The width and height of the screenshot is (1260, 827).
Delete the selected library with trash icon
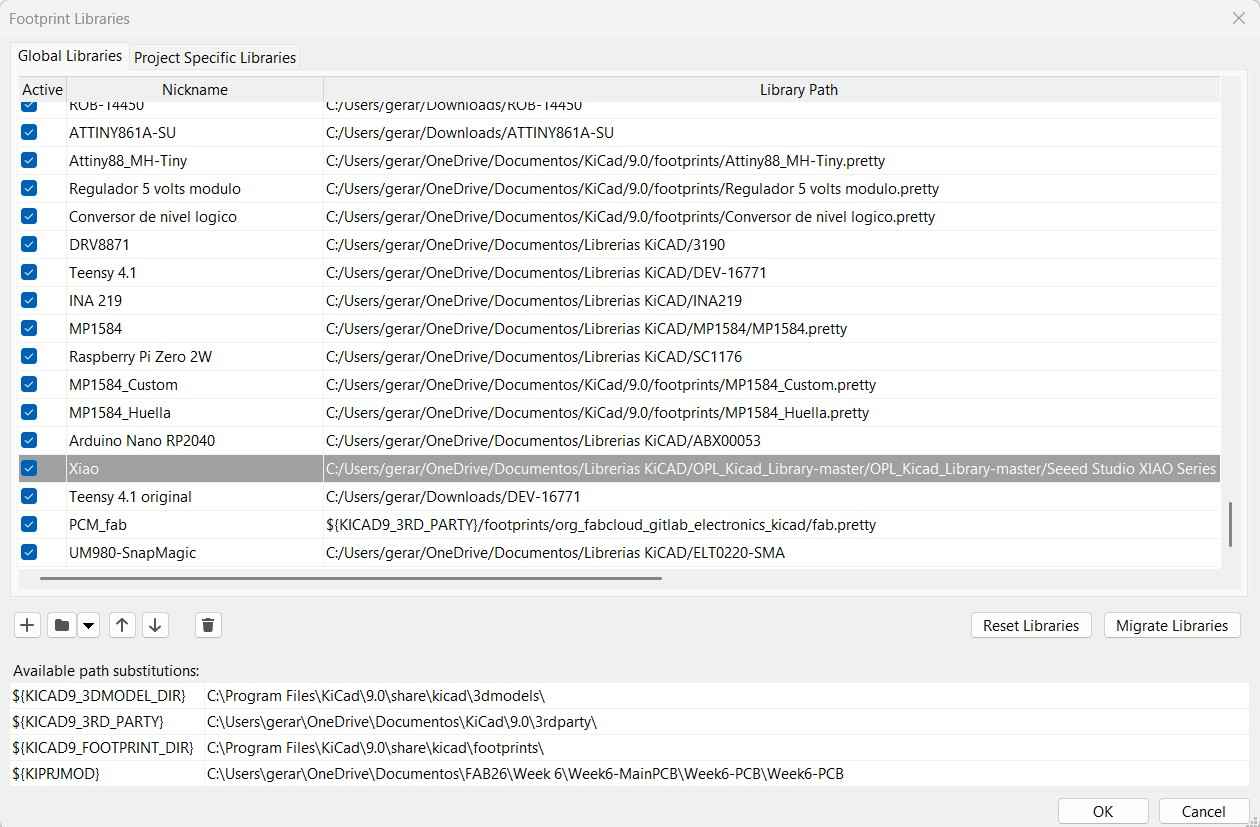click(208, 625)
